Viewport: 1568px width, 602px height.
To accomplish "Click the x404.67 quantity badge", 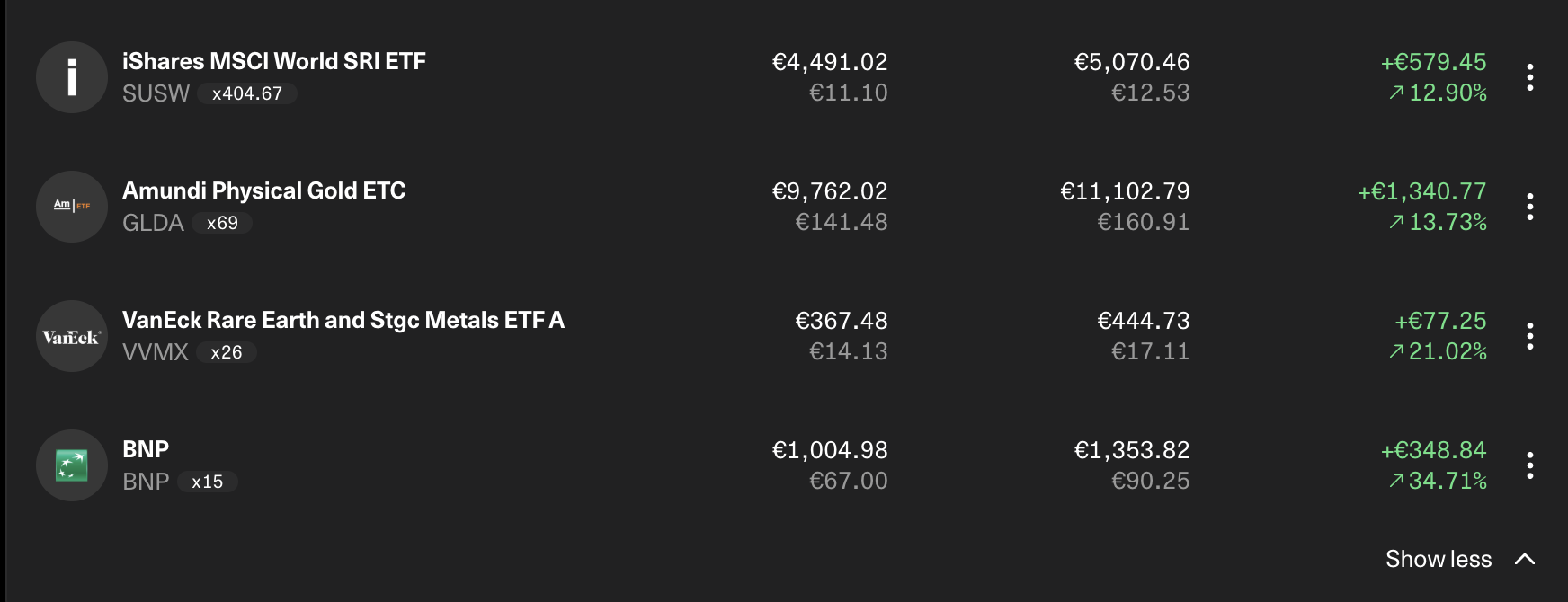I will (x=247, y=93).
